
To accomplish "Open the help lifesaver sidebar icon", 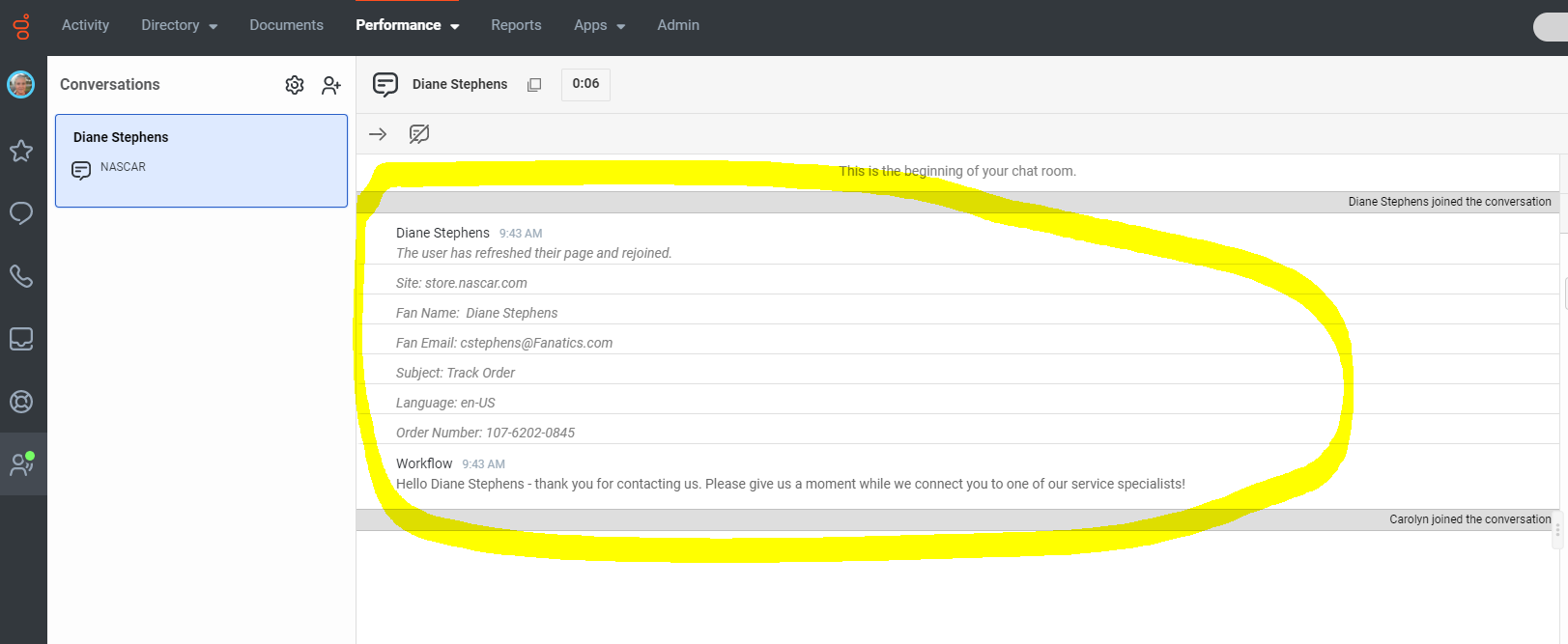I will (x=21, y=402).
